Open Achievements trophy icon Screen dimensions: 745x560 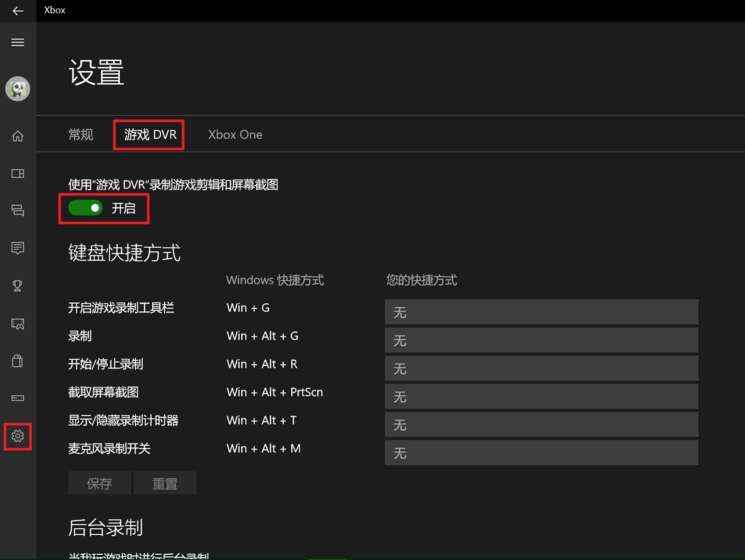[x=17, y=285]
